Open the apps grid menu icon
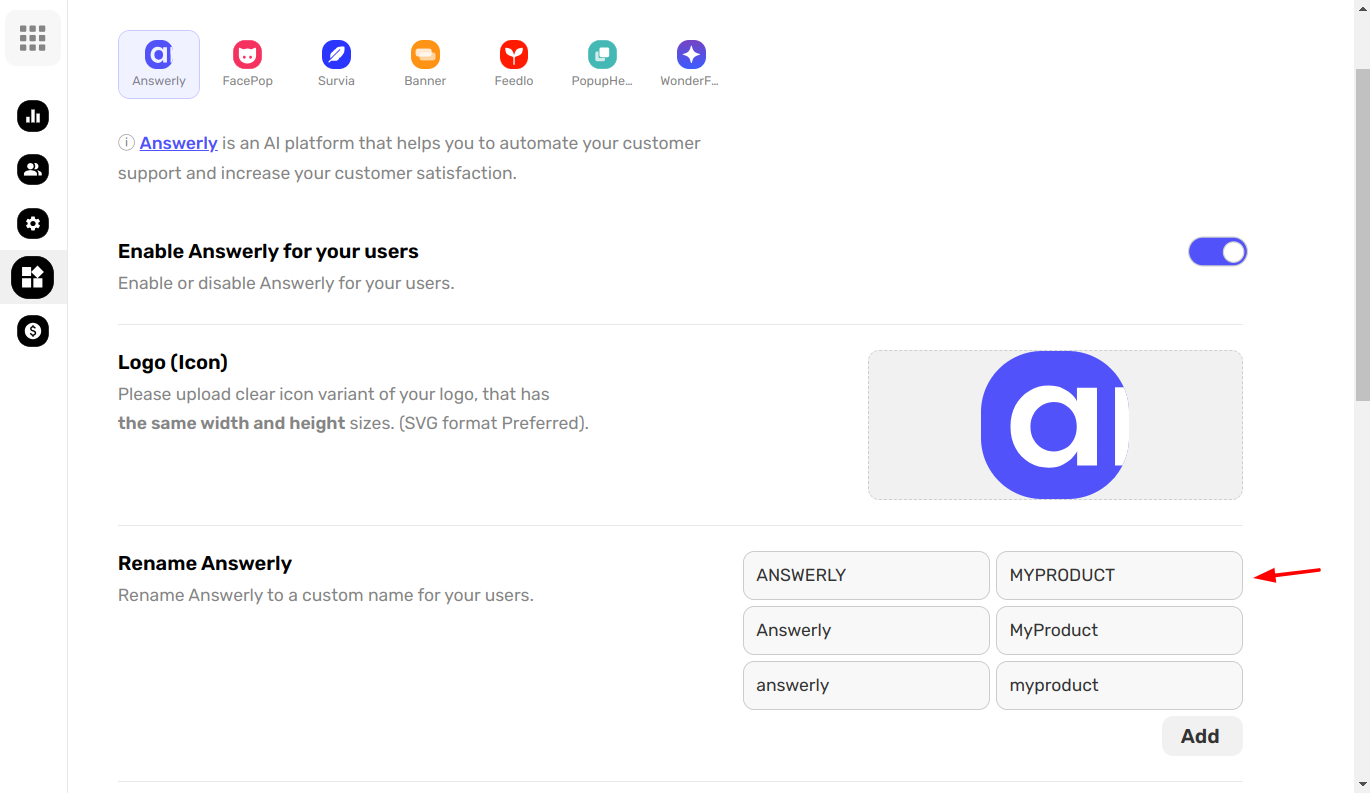The image size is (1370, 793). (33, 38)
